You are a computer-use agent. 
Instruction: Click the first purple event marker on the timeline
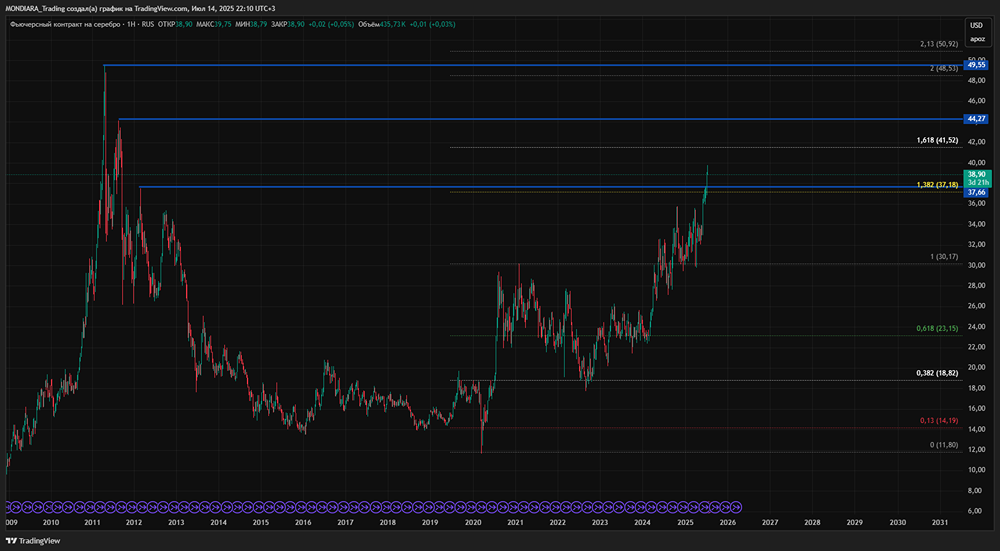pos(12,506)
